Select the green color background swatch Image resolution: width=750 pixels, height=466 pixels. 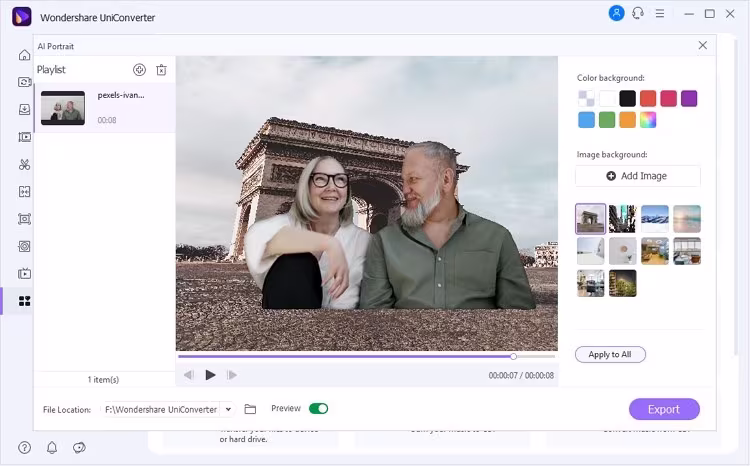pyautogui.click(x=607, y=120)
